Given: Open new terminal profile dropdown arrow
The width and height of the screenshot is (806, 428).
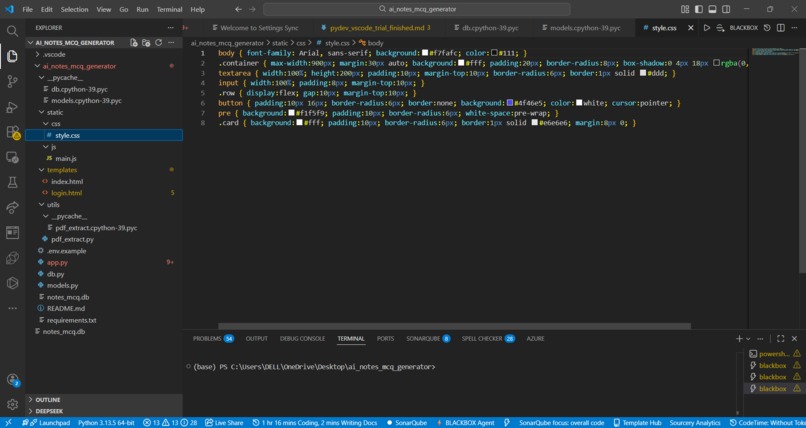Looking at the screenshot, I should point(748,339).
